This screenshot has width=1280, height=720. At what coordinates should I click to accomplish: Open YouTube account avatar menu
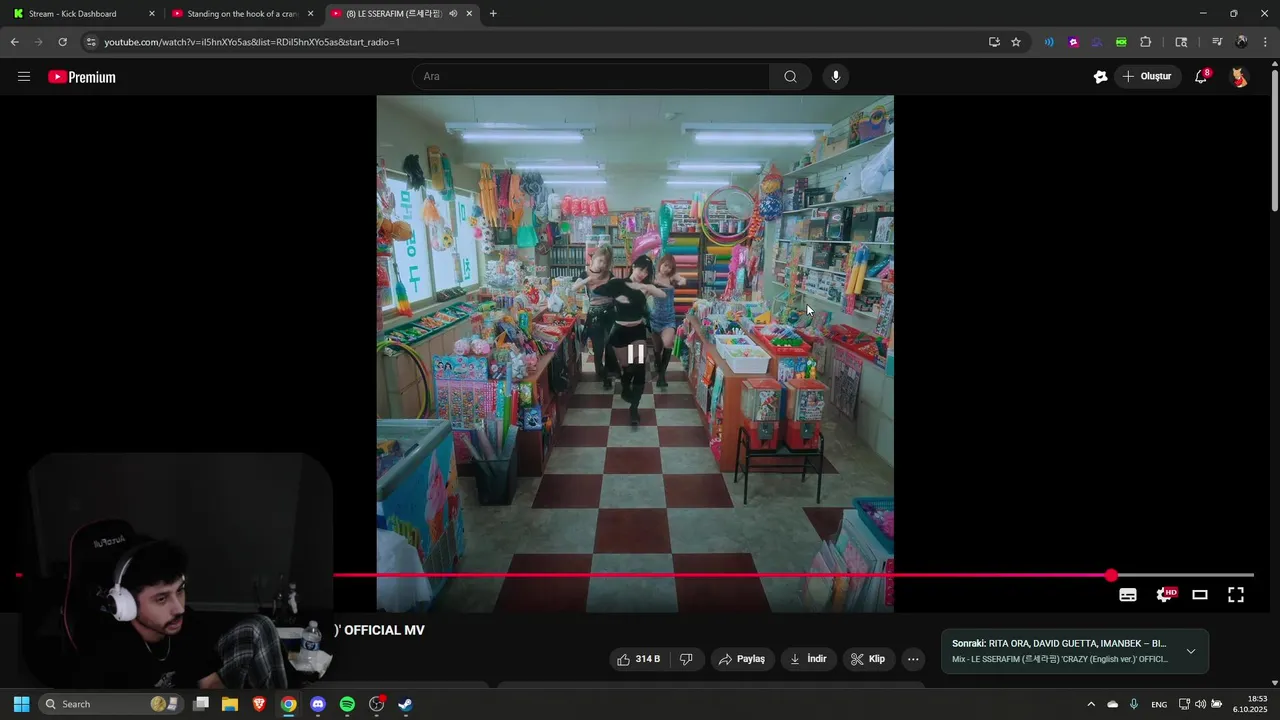click(1239, 77)
